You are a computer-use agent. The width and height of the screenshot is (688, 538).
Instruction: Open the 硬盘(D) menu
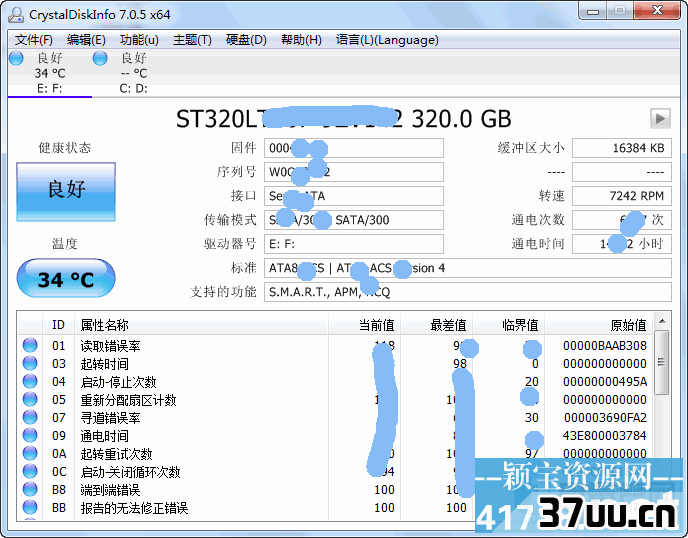click(x=246, y=40)
